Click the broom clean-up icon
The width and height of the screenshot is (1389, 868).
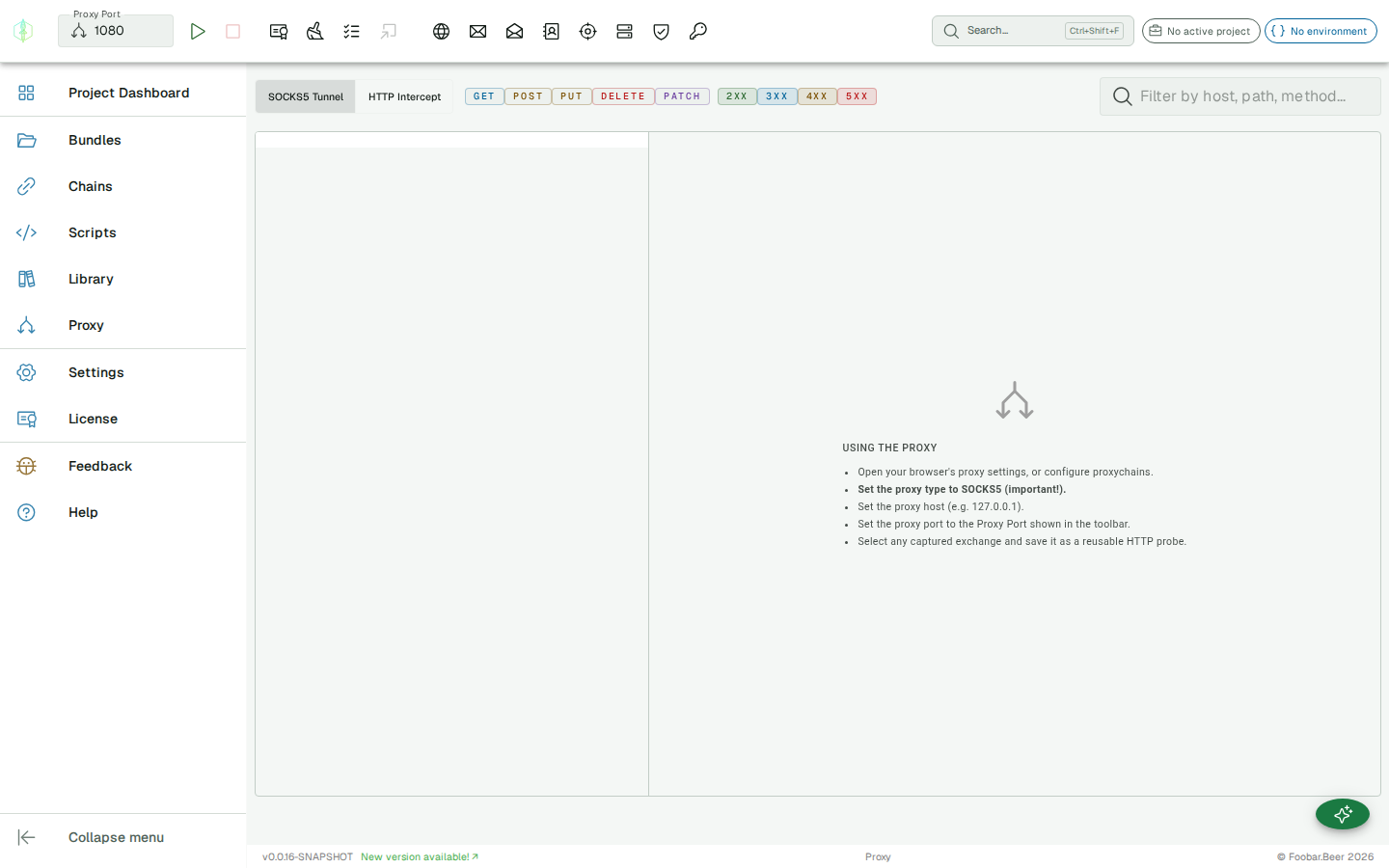click(314, 32)
